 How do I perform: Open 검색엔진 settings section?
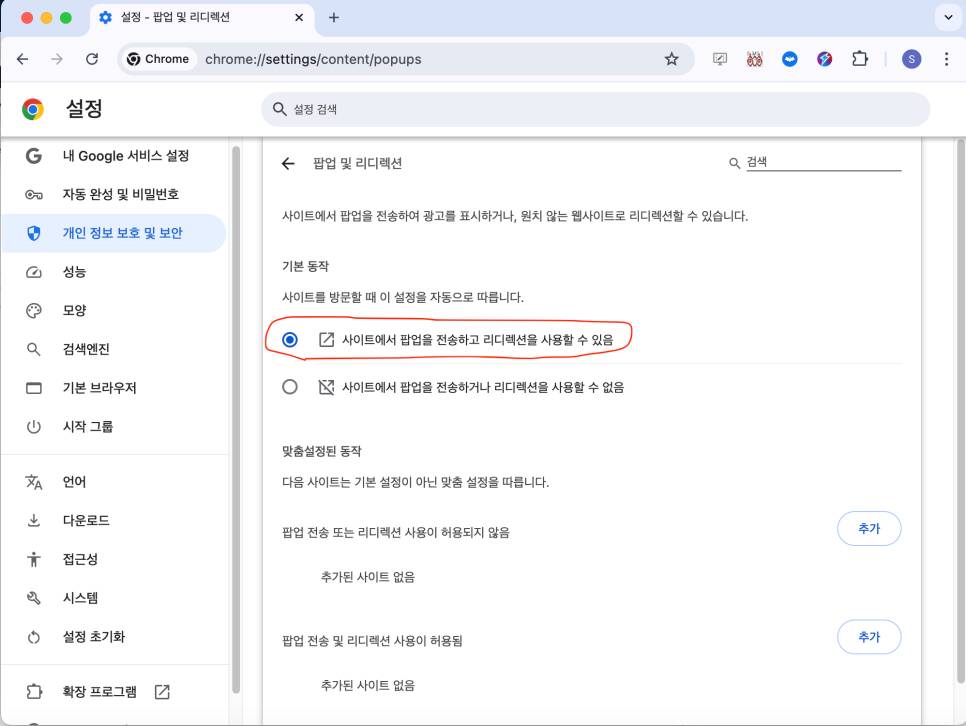coord(86,349)
